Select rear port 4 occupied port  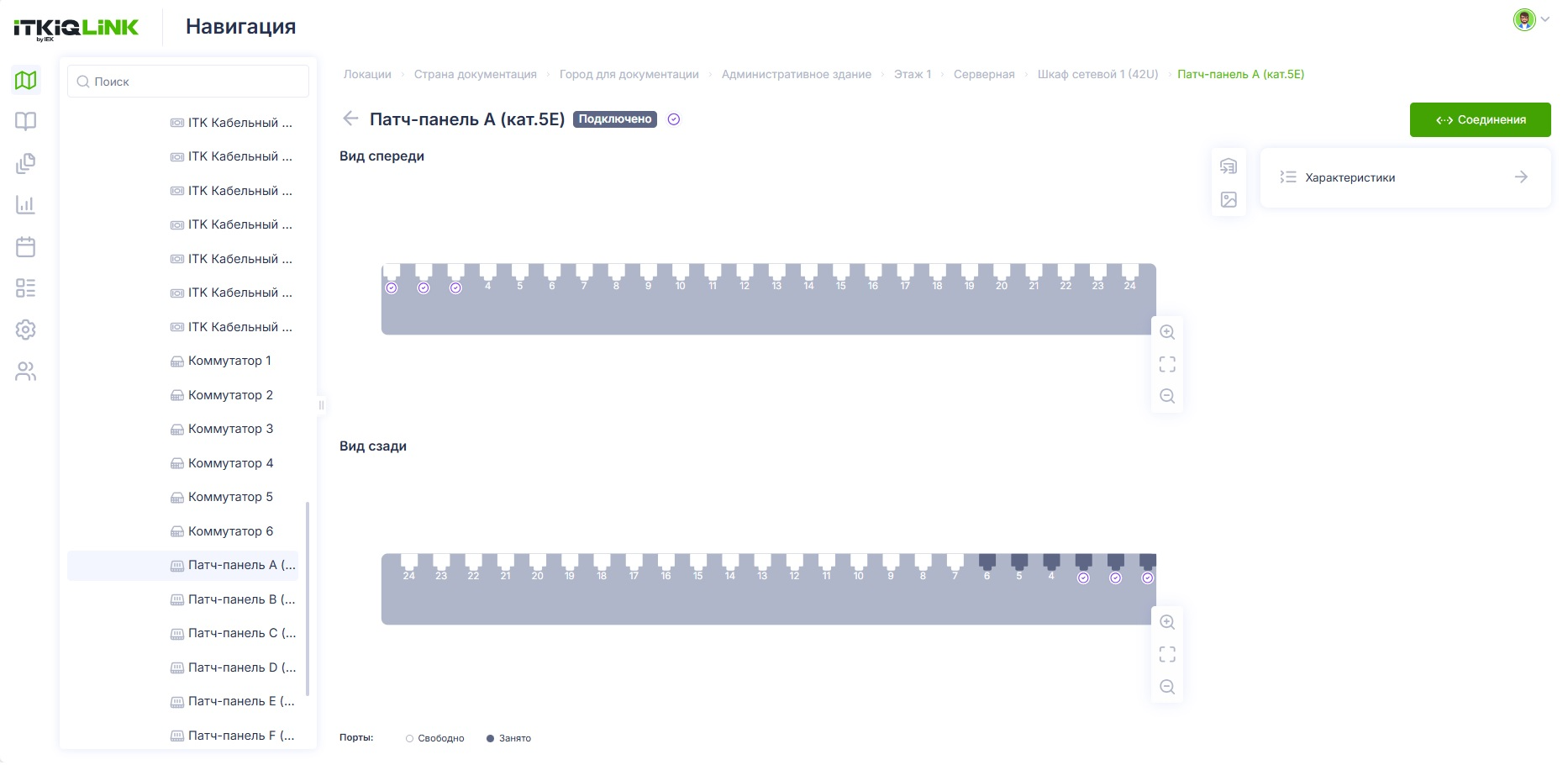(x=1051, y=567)
